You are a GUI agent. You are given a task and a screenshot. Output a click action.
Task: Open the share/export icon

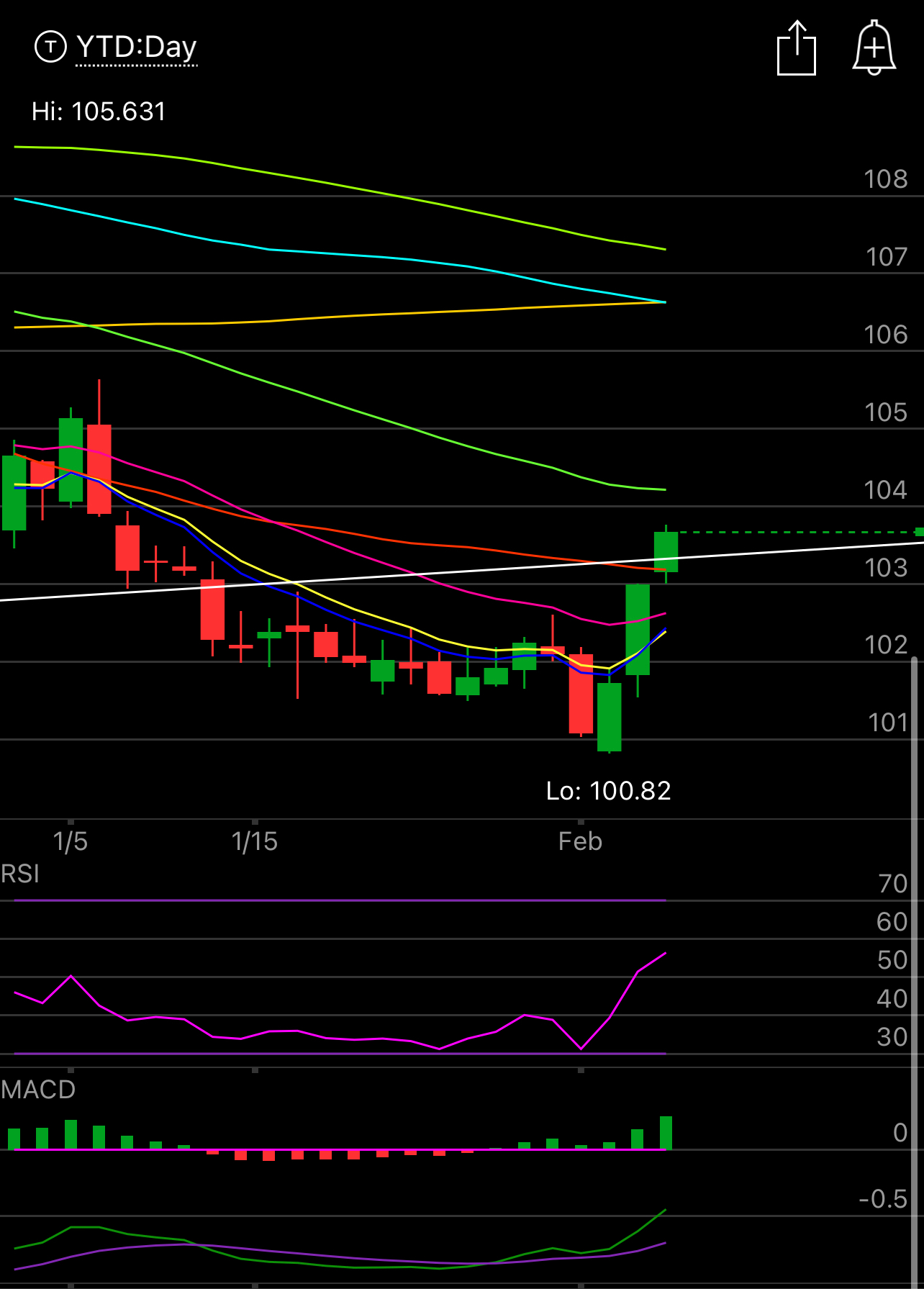(x=797, y=48)
